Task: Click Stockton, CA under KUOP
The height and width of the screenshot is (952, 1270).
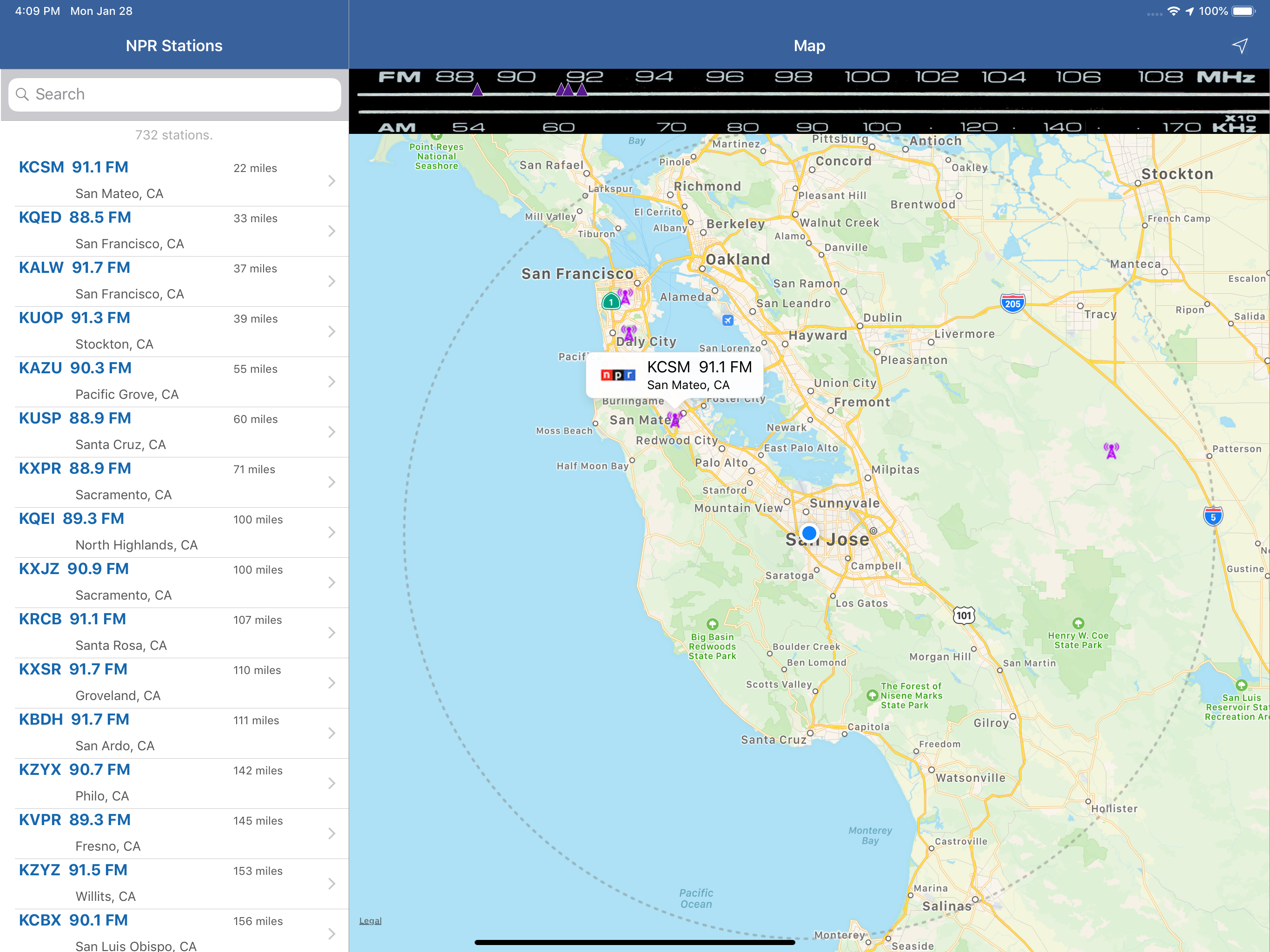Action: (114, 344)
